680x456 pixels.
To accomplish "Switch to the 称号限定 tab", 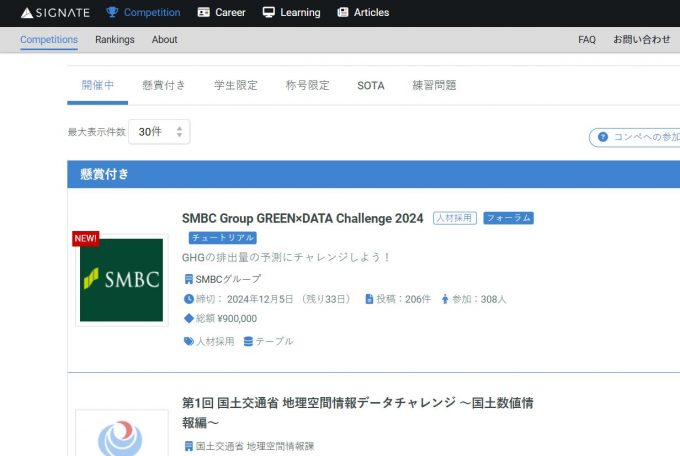I will [307, 85].
